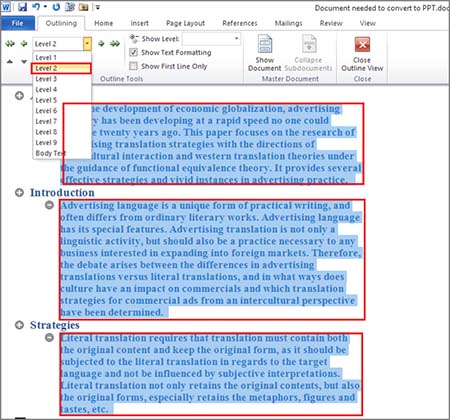Open the File tab
The image size is (450, 420).
point(18,23)
